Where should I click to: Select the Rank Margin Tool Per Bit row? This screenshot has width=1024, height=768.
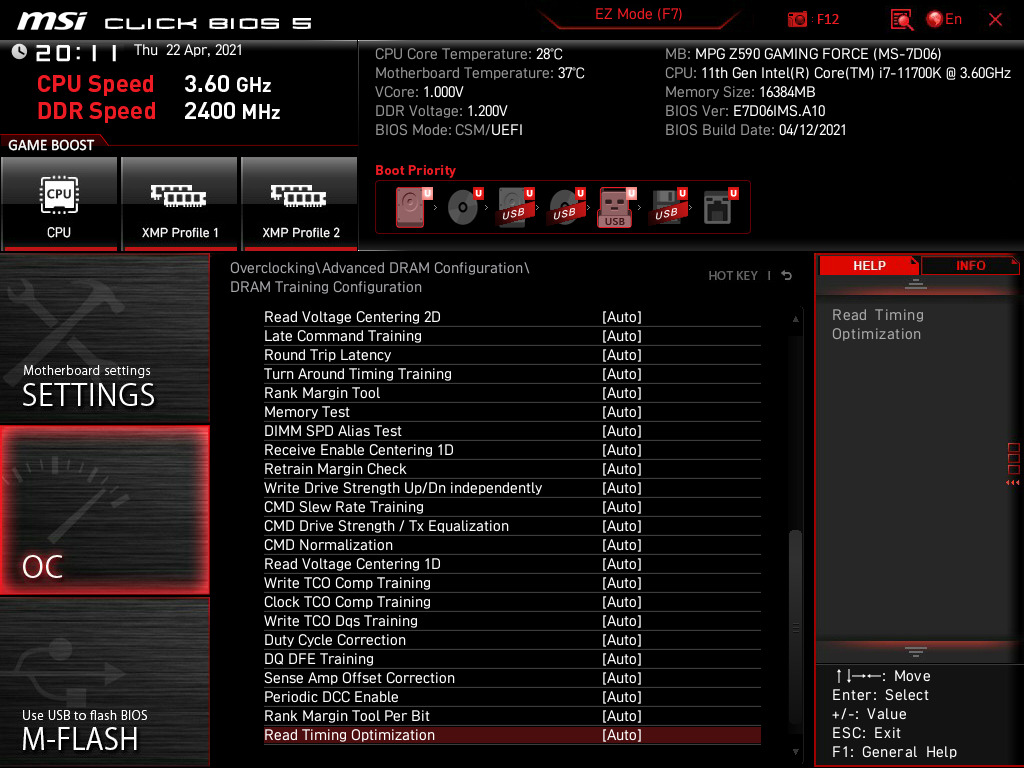(x=512, y=716)
